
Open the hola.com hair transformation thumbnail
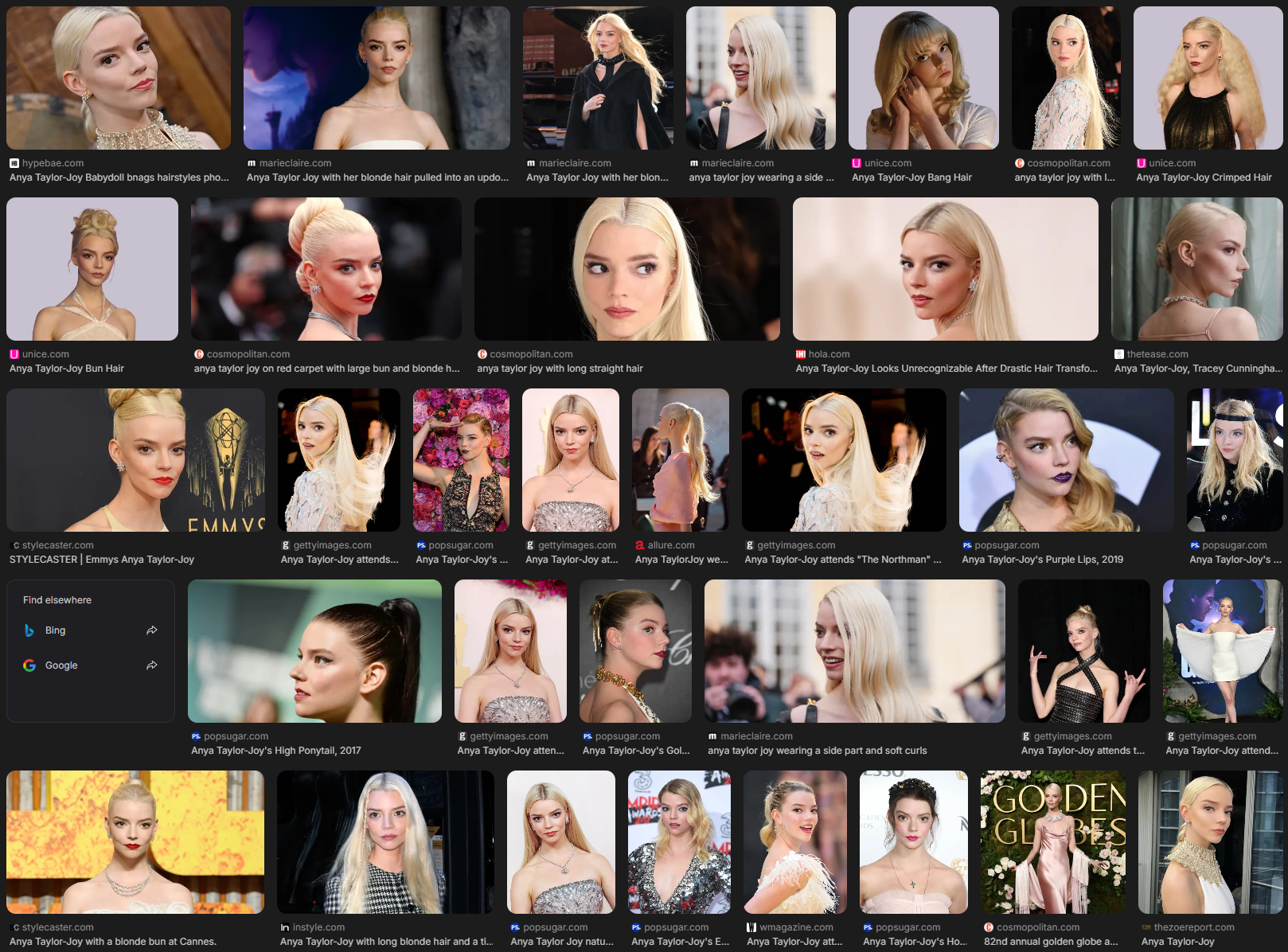click(946, 269)
